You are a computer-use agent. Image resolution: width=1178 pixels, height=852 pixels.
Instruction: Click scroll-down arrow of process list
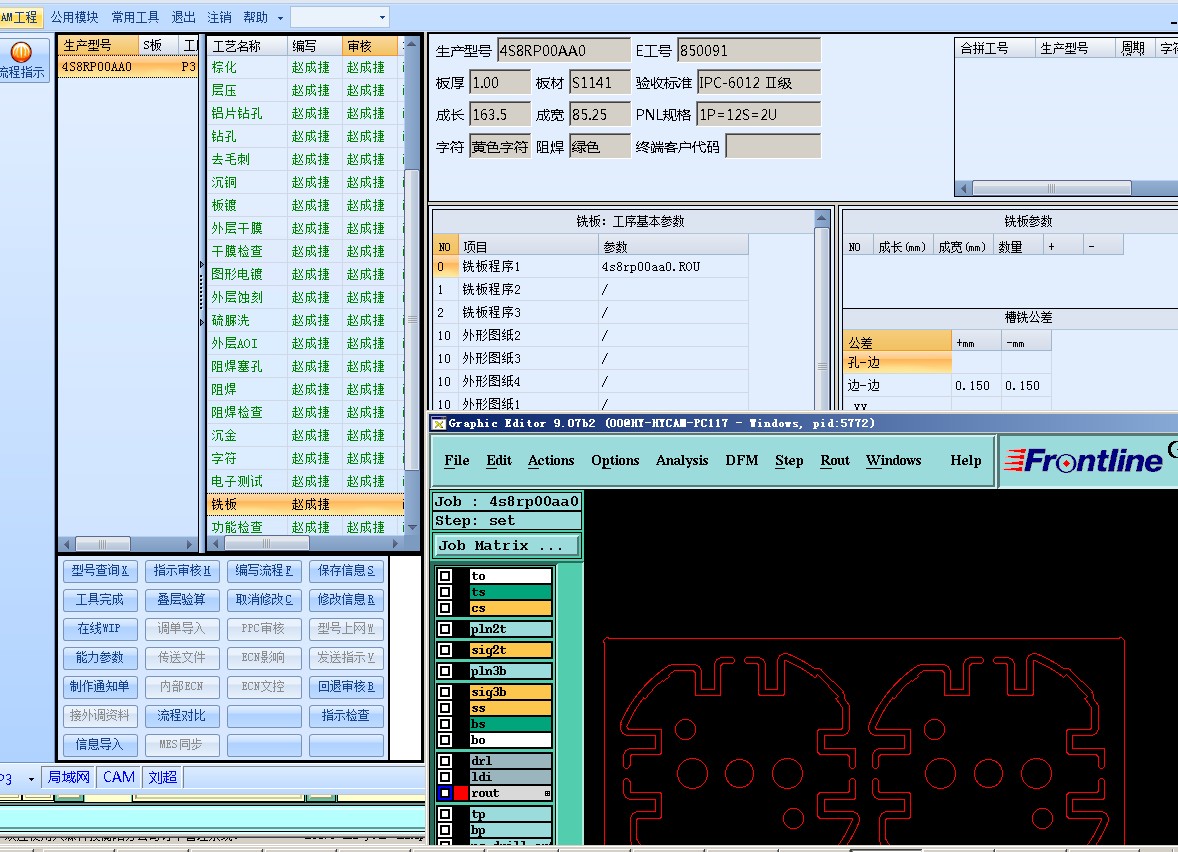coord(411,527)
